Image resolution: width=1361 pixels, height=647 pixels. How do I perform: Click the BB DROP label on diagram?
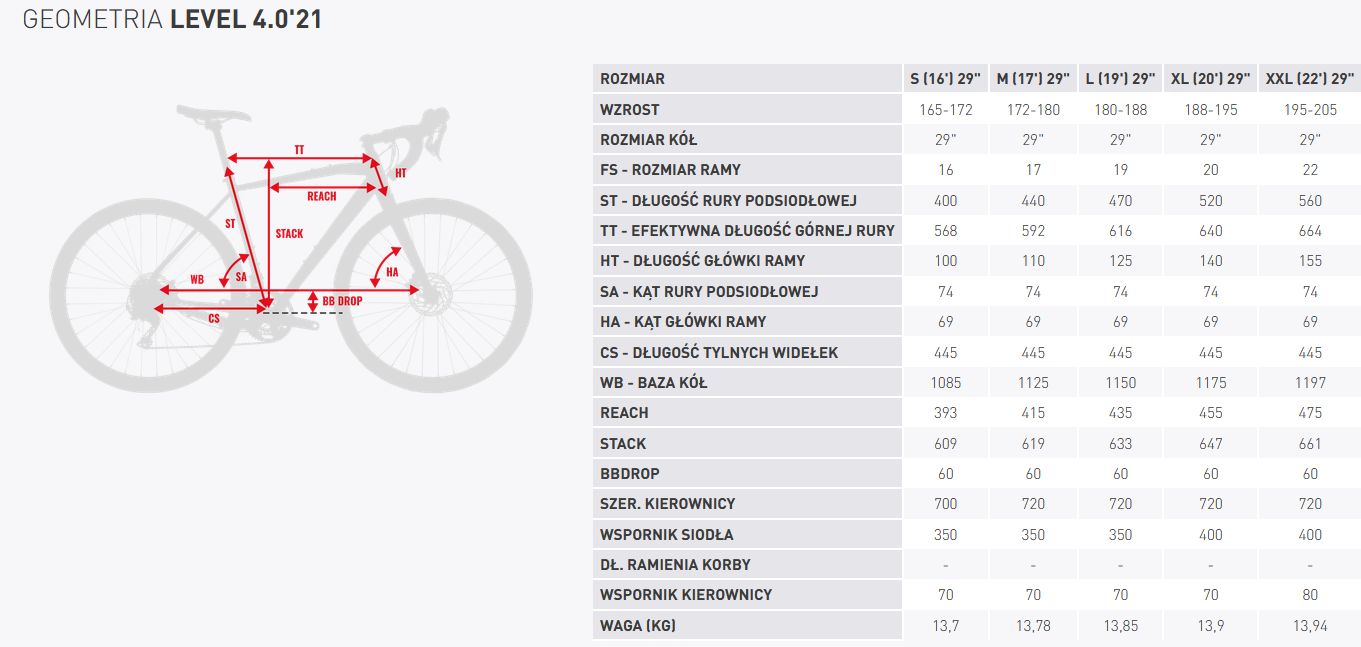[x=342, y=300]
